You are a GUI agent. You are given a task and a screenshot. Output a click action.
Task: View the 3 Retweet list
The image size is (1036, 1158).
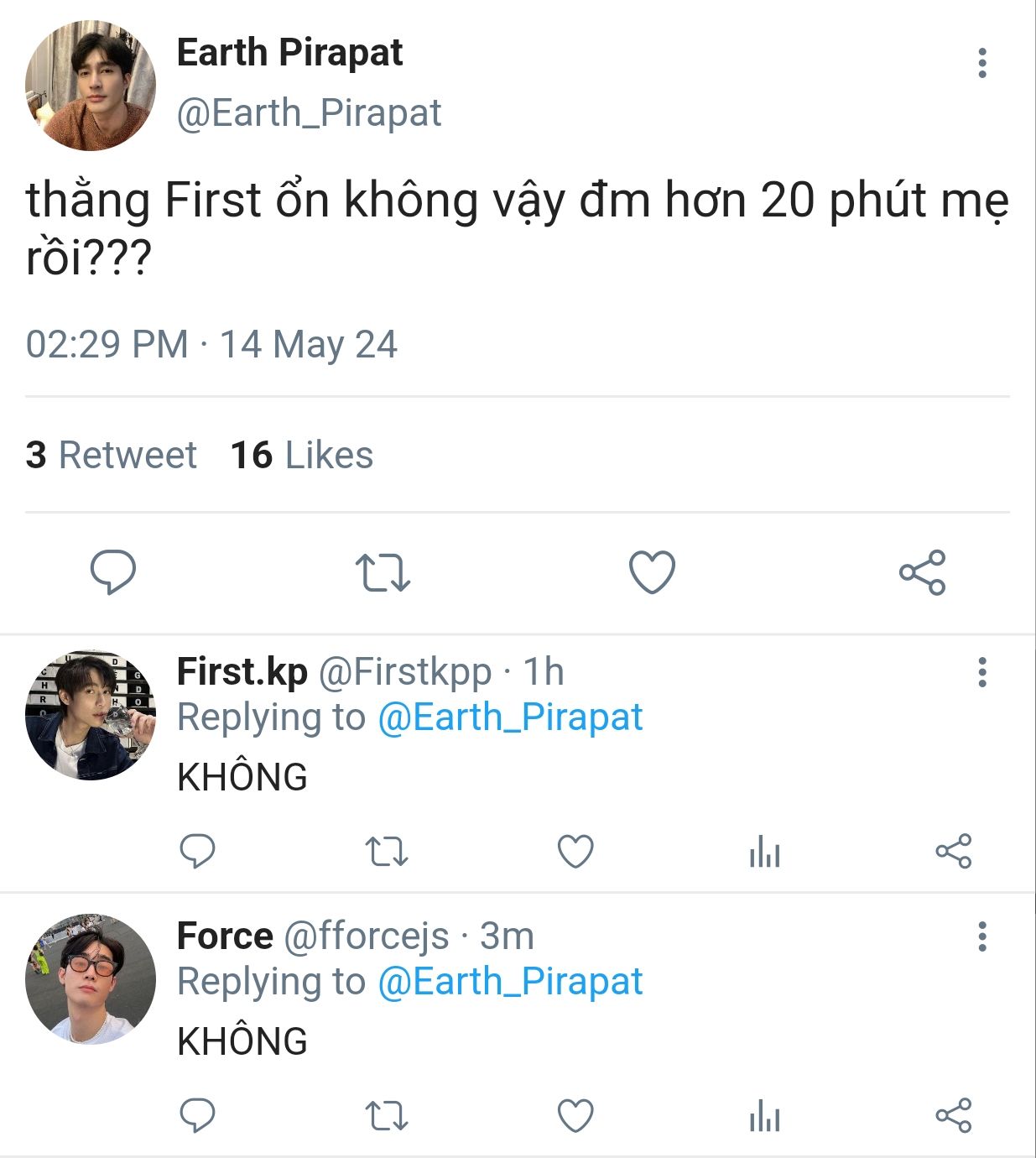[111, 455]
